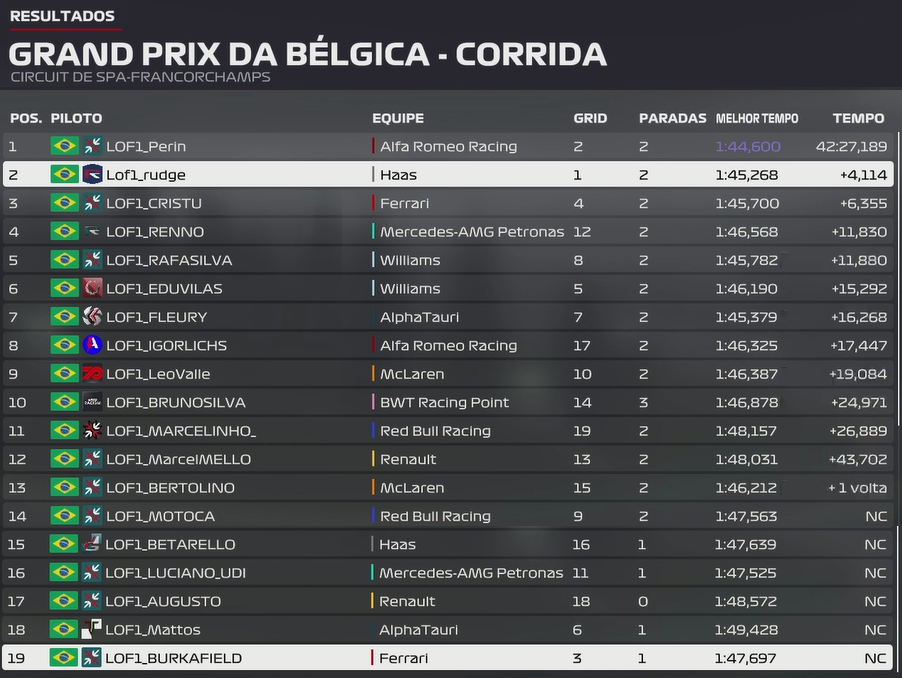This screenshot has height=678, width=902.
Task: Click LOF1_Mattos flag-shaped avatar icon
Action: tap(91, 629)
